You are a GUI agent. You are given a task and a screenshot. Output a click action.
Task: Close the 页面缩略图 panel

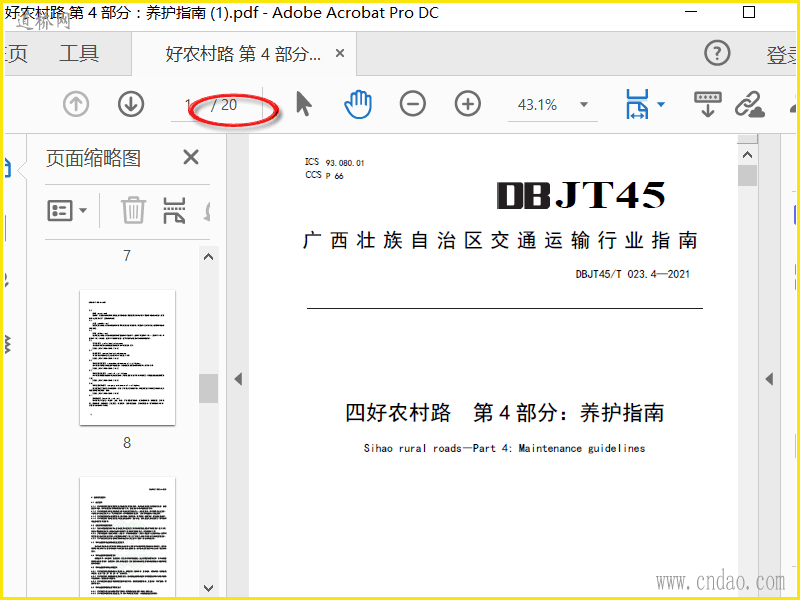point(191,157)
